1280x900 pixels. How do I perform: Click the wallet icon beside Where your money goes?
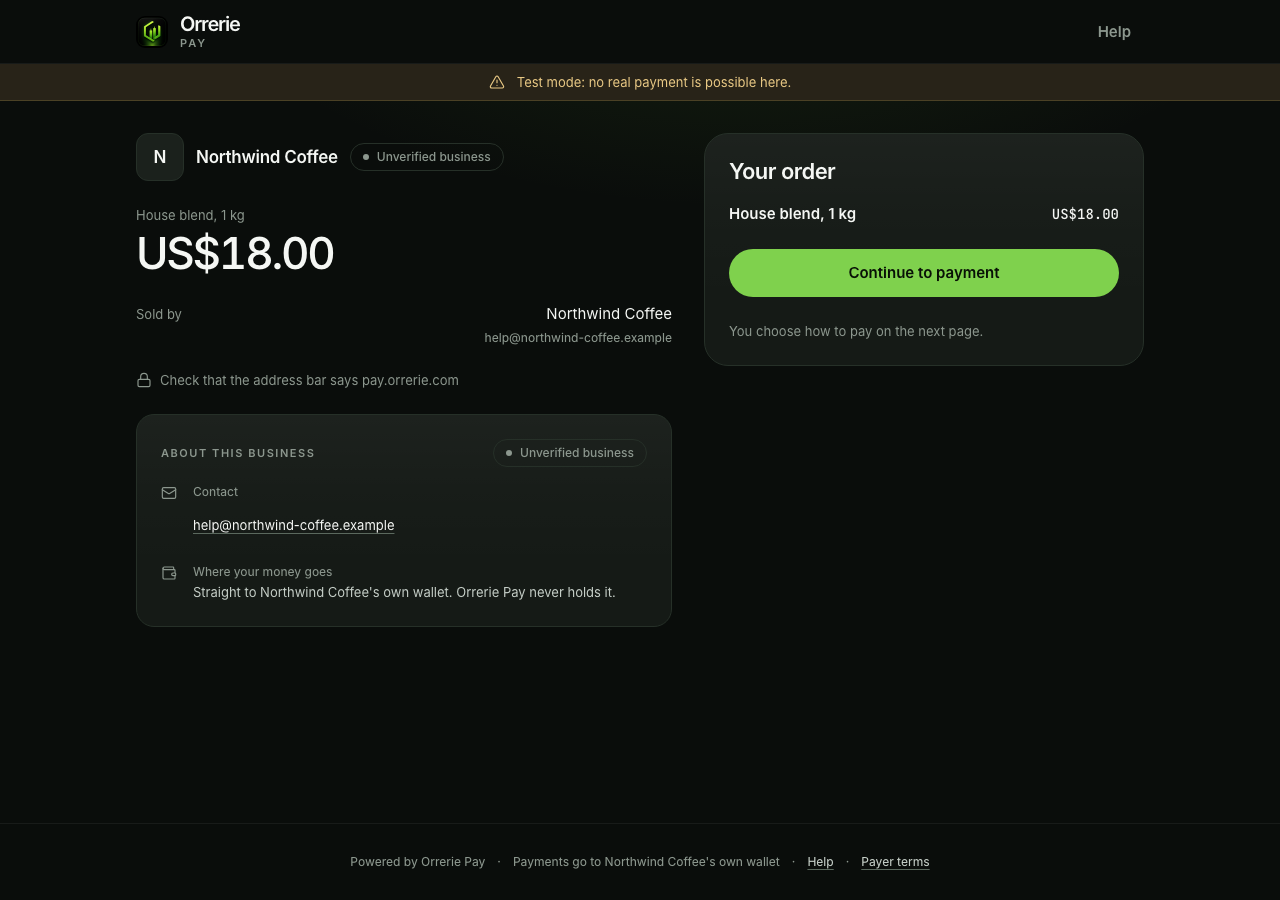pos(169,573)
